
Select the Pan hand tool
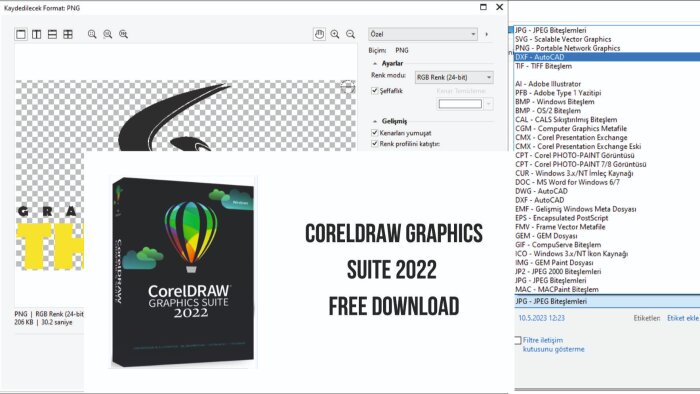tap(319, 34)
